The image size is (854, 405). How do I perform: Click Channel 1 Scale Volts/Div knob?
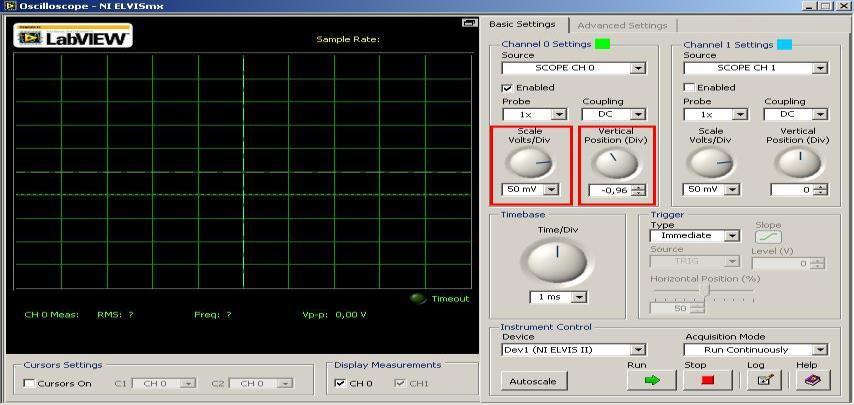(x=711, y=163)
